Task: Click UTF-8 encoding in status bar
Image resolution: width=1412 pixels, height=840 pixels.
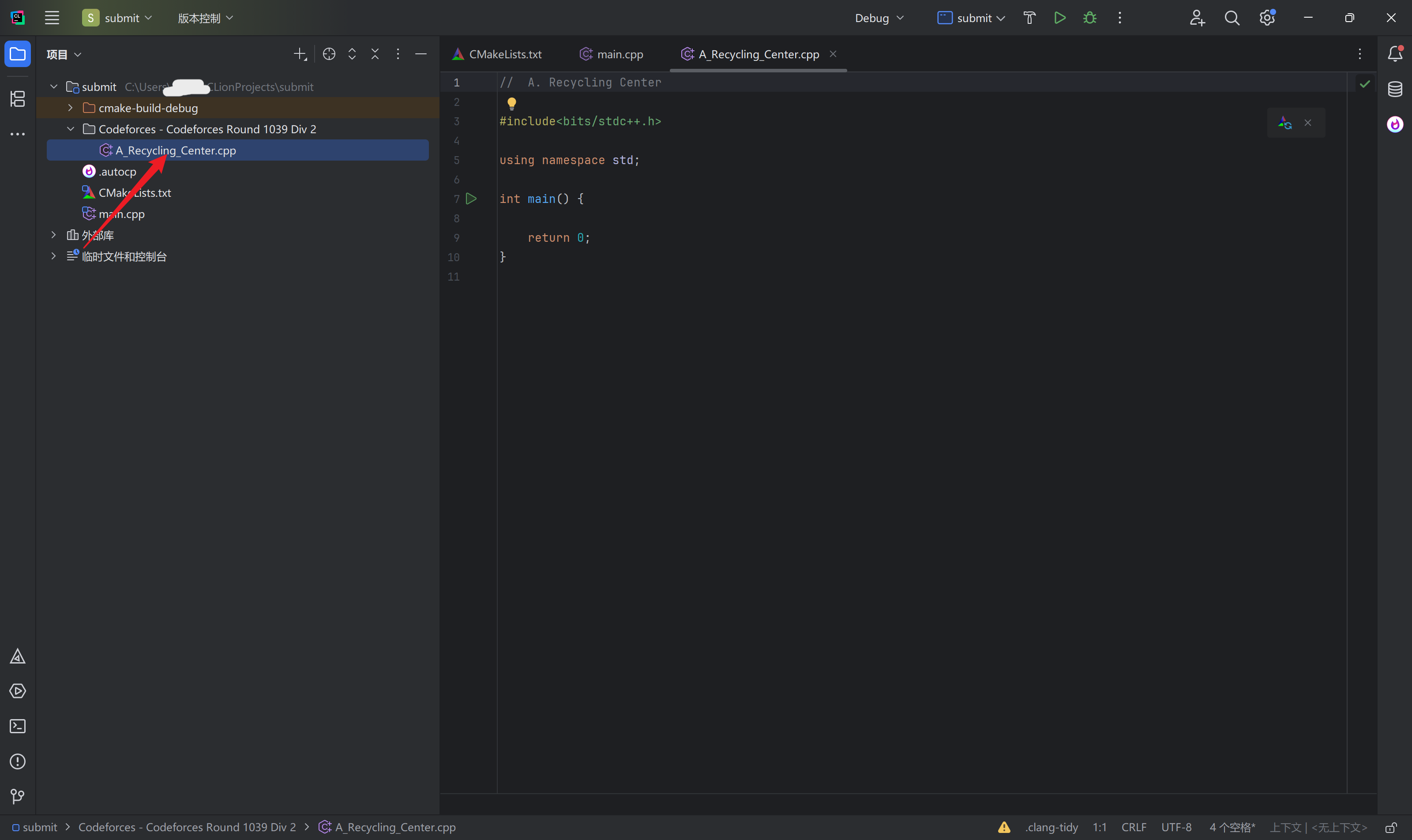Action: (1176, 828)
